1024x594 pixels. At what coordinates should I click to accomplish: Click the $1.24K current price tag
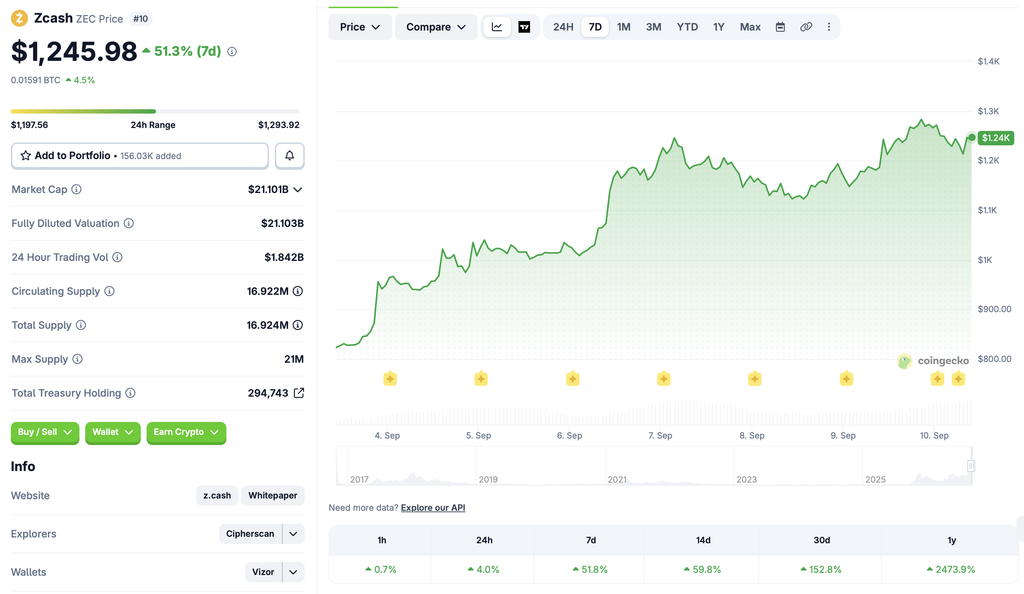(x=996, y=138)
